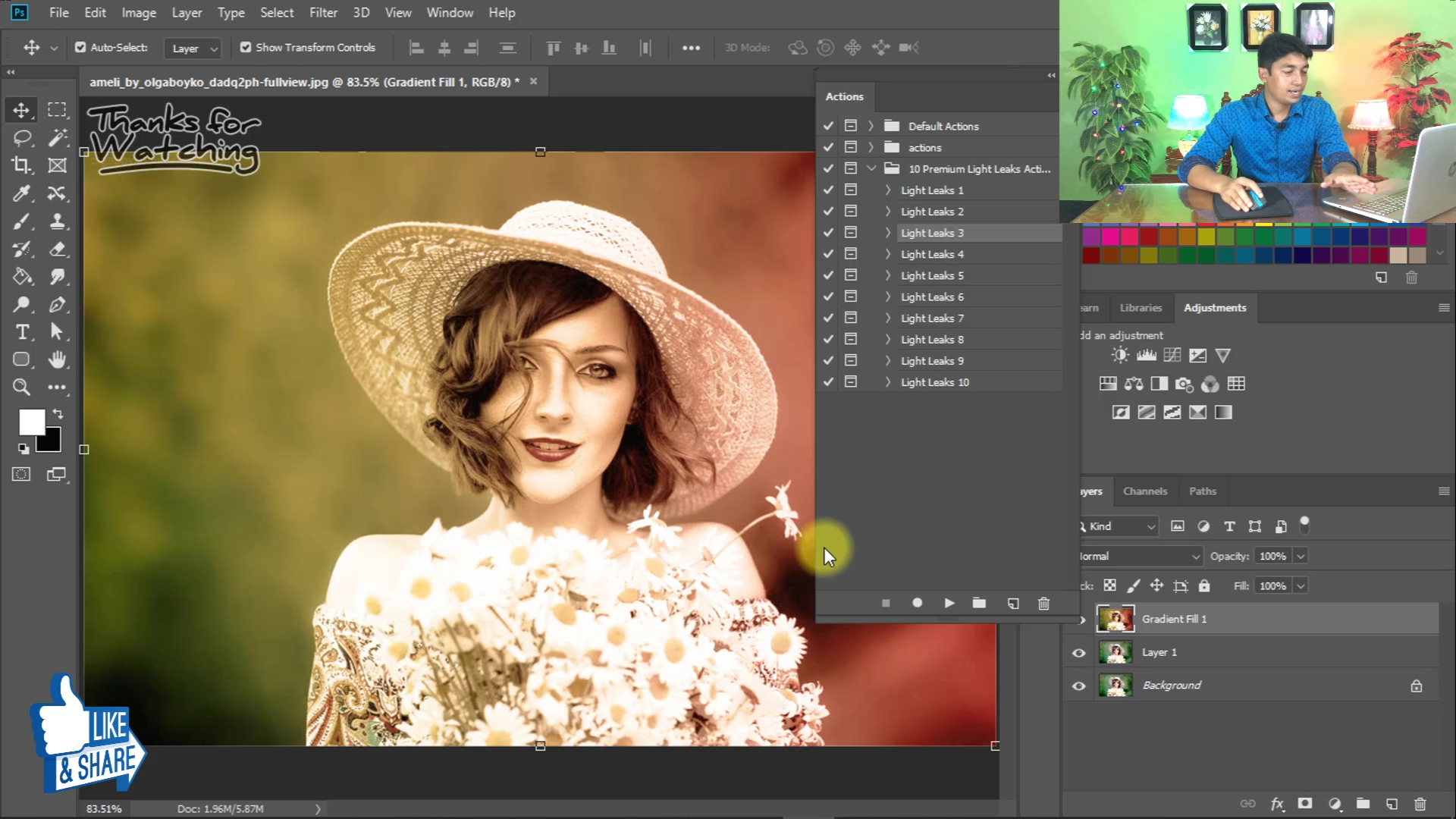
Task: Switch to the Channels tab
Action: (1145, 491)
